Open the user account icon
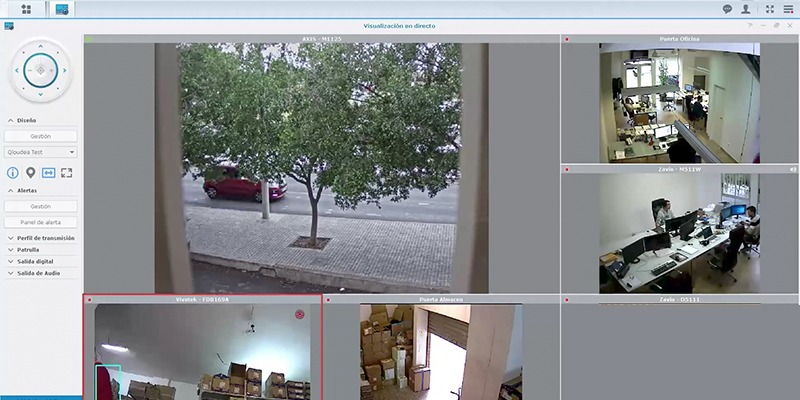This screenshot has height=400, width=800. pyautogui.click(x=745, y=9)
